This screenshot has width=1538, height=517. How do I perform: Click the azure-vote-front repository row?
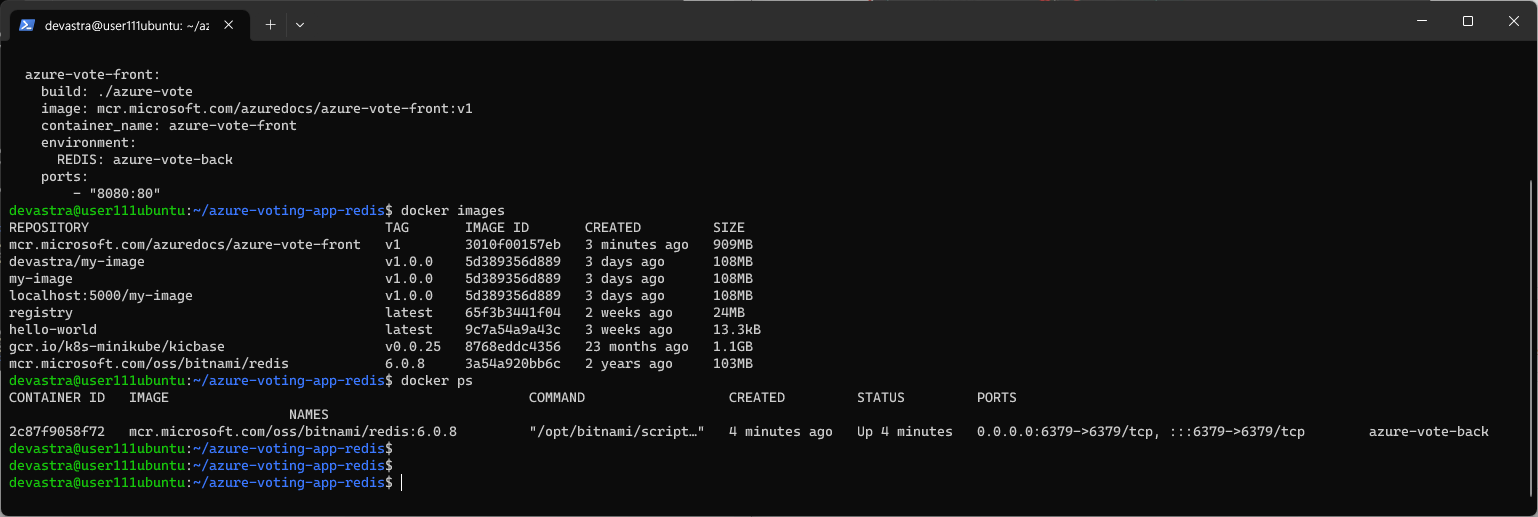pos(381,245)
